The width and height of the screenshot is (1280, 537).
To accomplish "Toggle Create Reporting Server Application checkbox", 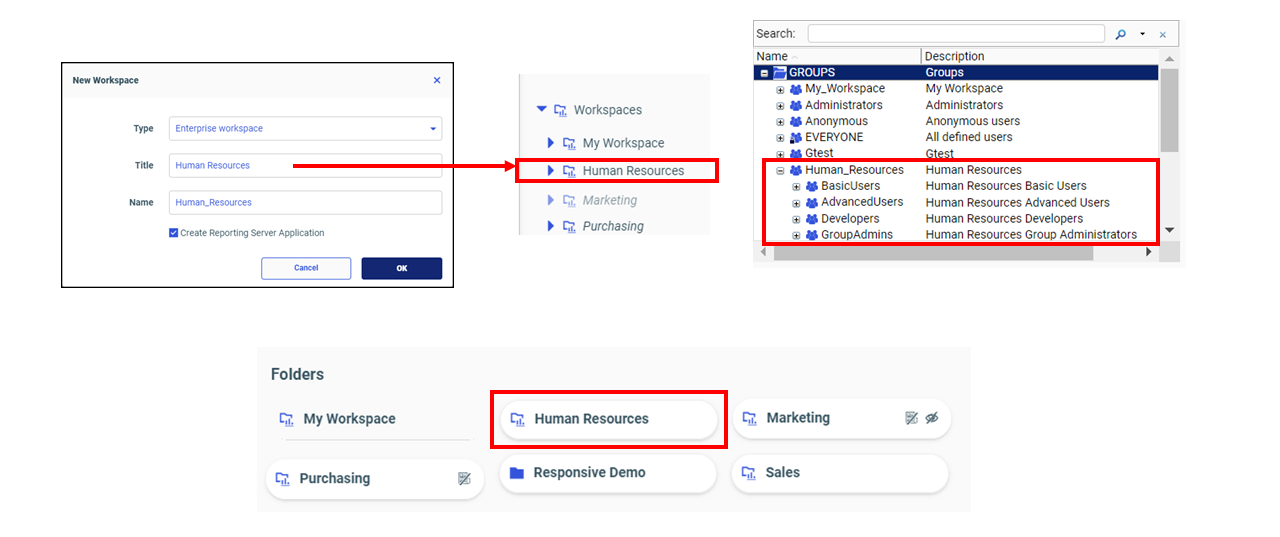I will pos(174,233).
